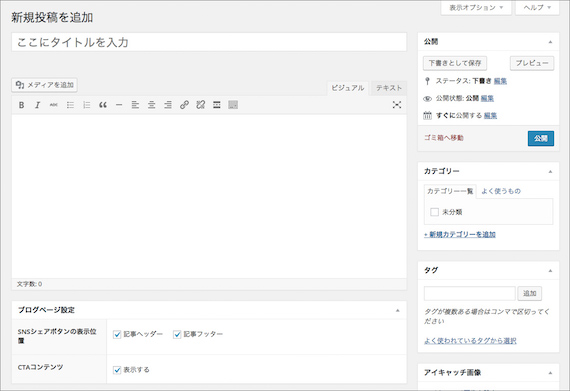Insert the Read More tag
The width and height of the screenshot is (570, 391).
coord(217,105)
